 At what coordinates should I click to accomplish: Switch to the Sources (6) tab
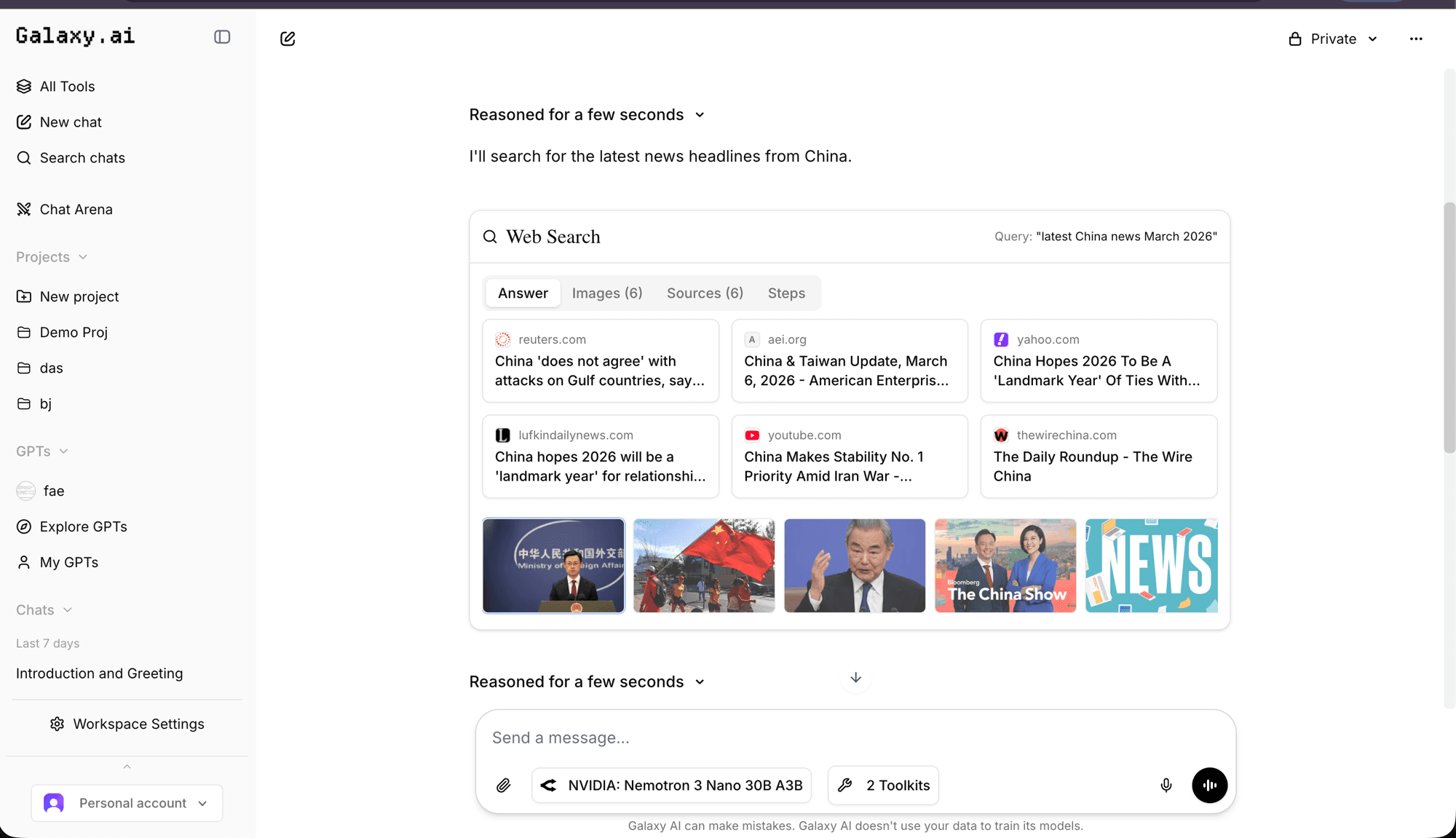pos(704,293)
